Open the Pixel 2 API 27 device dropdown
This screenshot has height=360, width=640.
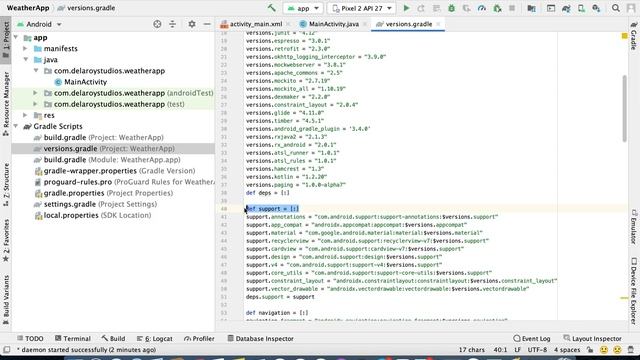(362, 8)
